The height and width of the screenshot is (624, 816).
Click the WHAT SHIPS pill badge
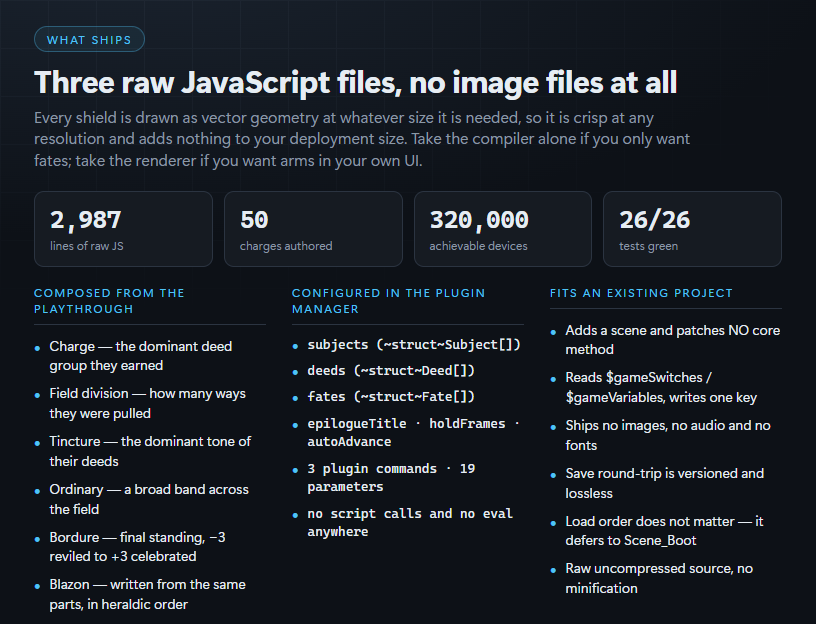click(89, 40)
